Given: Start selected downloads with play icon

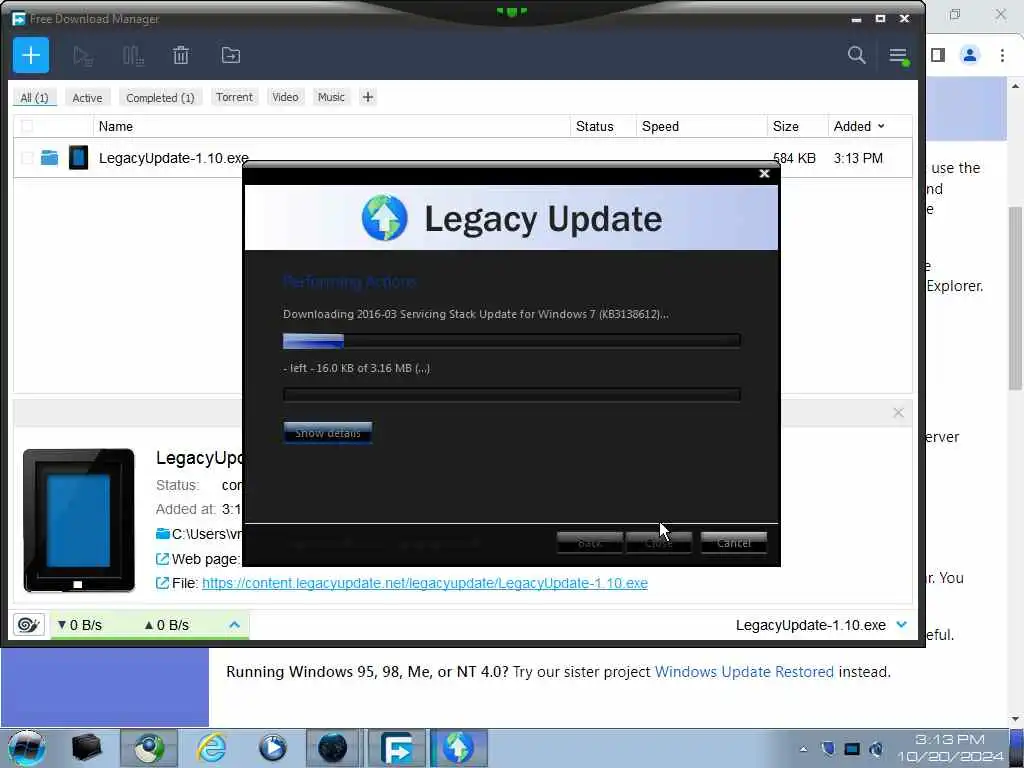Looking at the screenshot, I should (x=83, y=56).
